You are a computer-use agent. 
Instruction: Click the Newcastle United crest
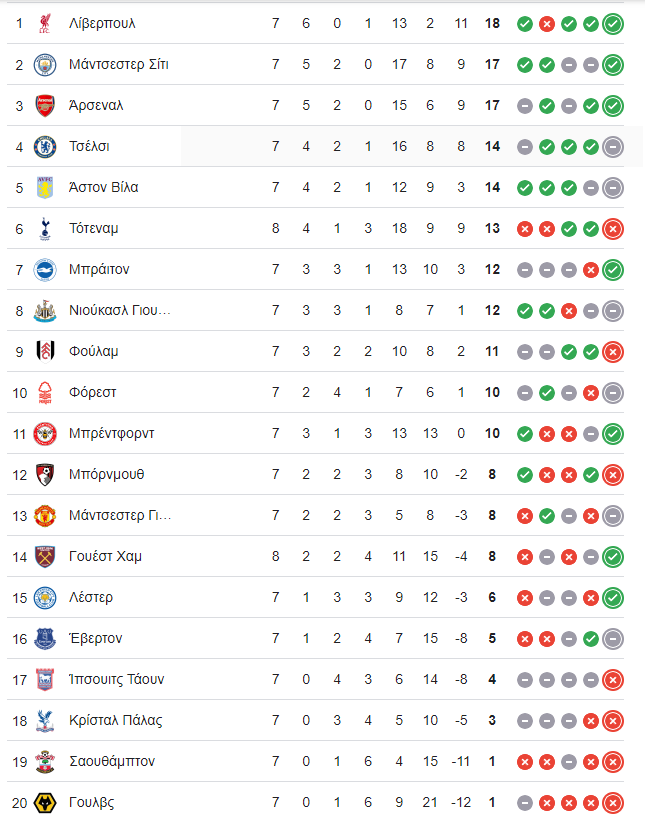tap(45, 311)
